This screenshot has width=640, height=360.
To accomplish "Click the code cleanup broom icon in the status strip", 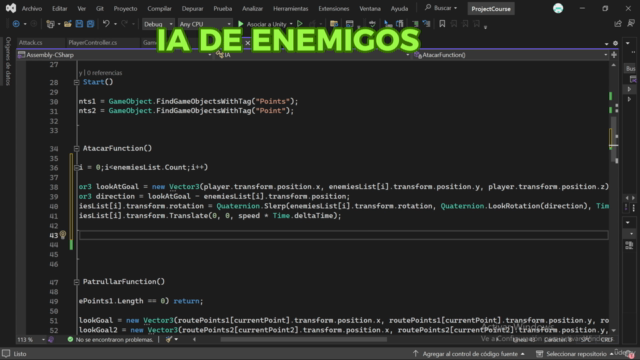I will 169,340.
